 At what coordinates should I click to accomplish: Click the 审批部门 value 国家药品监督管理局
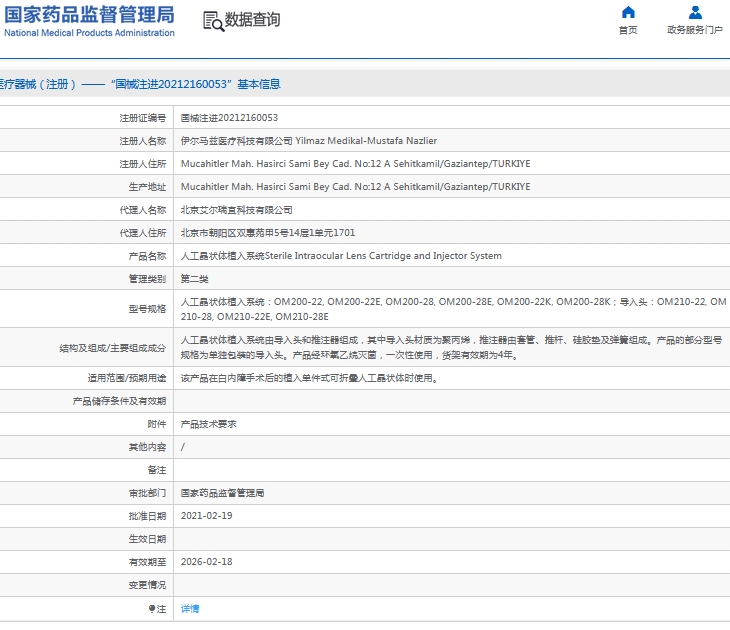tap(223, 493)
